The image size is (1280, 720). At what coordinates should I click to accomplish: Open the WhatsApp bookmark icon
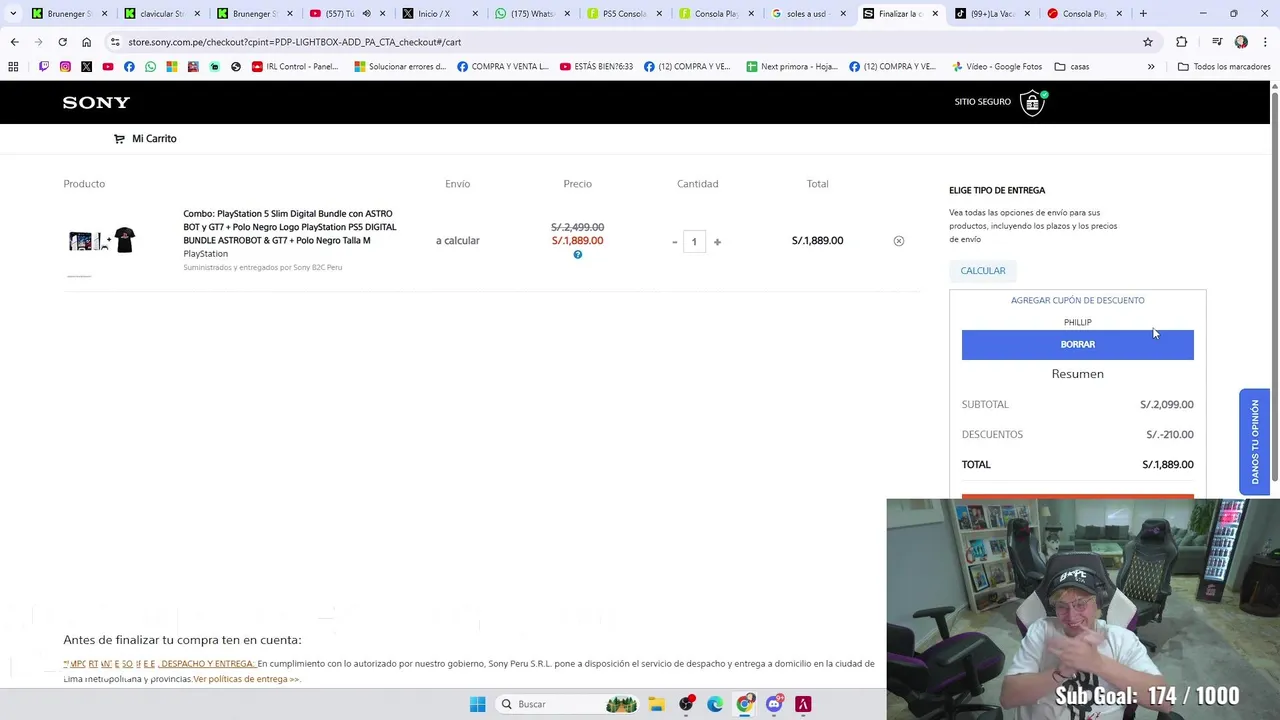point(150,67)
